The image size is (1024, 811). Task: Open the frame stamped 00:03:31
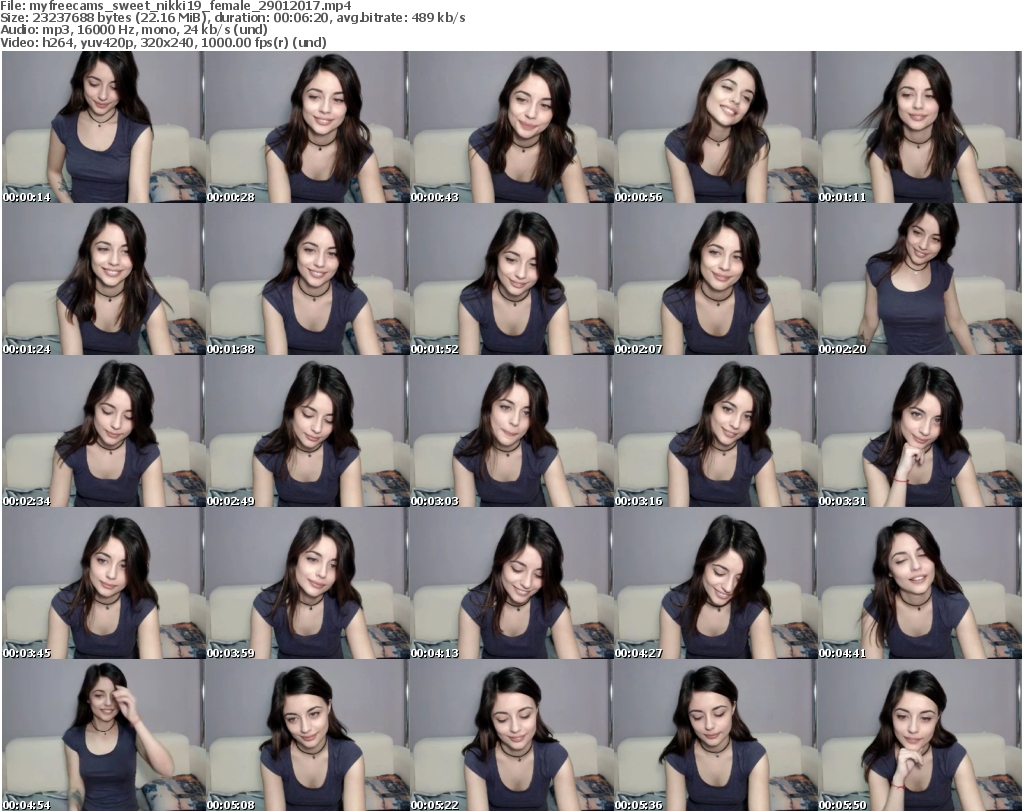click(919, 431)
